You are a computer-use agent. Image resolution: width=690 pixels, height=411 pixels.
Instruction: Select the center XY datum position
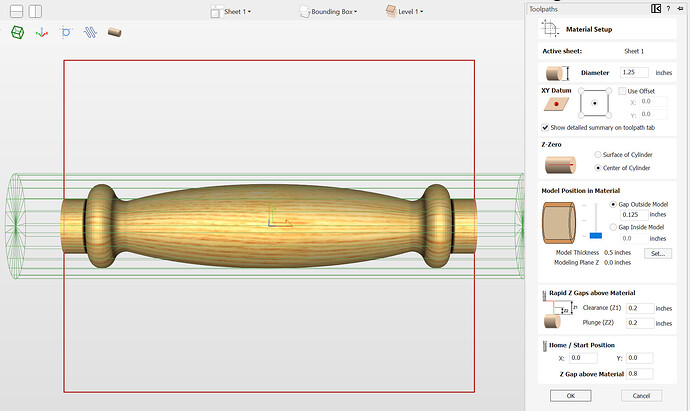[595, 103]
